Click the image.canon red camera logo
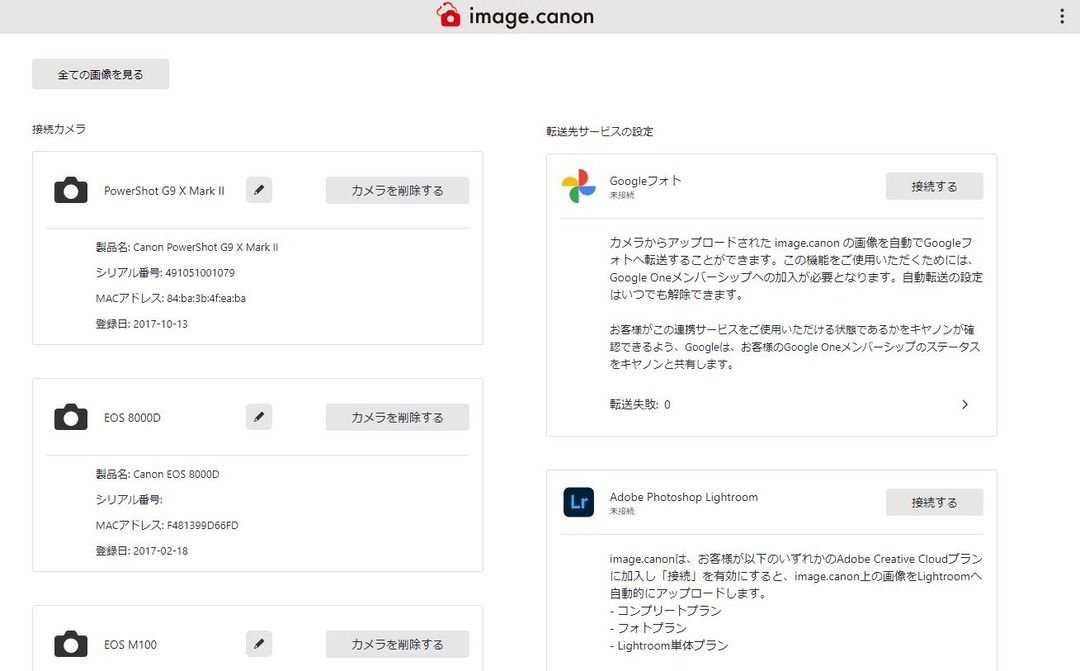Image resolution: width=1080 pixels, height=671 pixels. pyautogui.click(x=448, y=15)
